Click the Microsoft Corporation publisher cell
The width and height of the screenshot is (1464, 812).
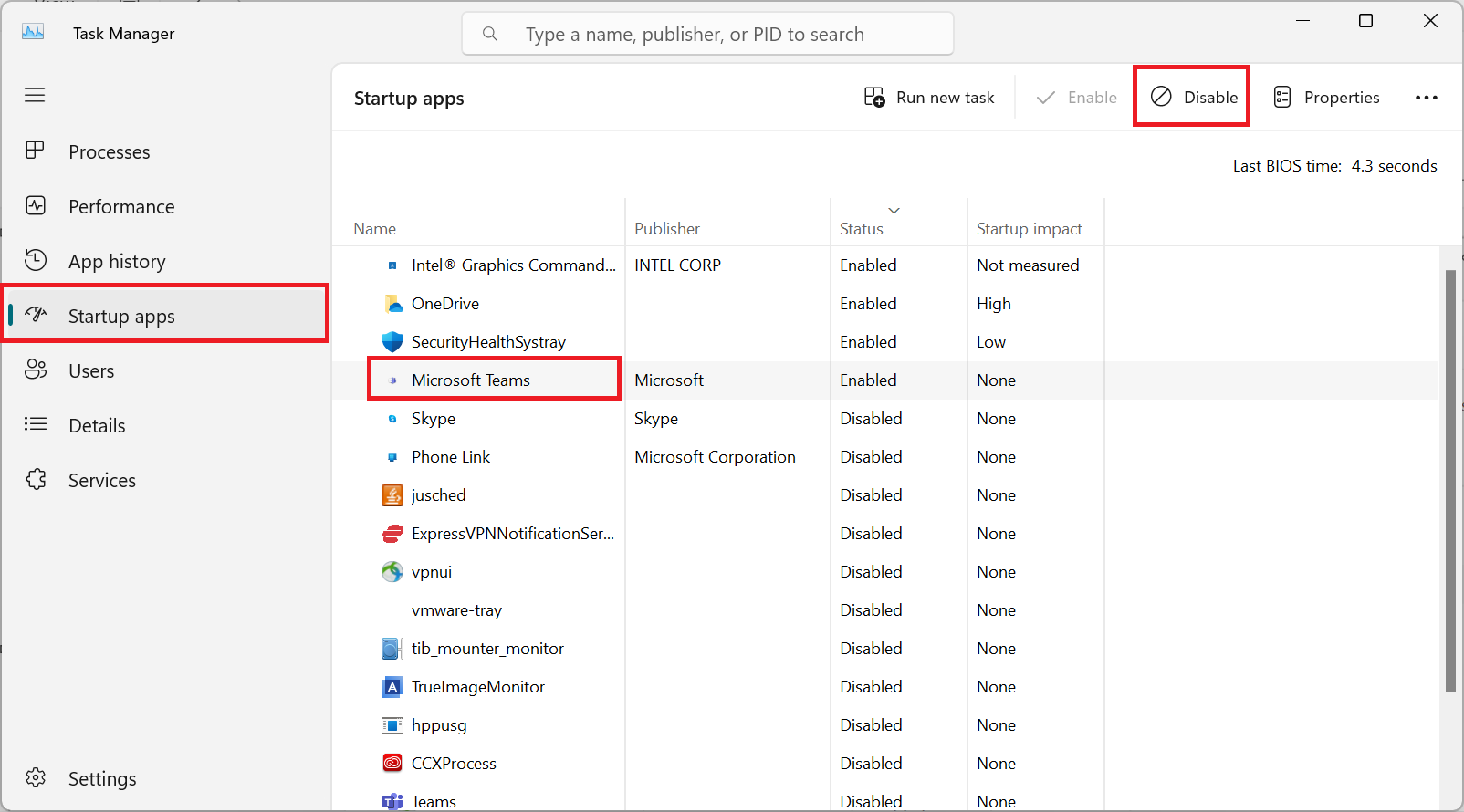tap(715, 457)
